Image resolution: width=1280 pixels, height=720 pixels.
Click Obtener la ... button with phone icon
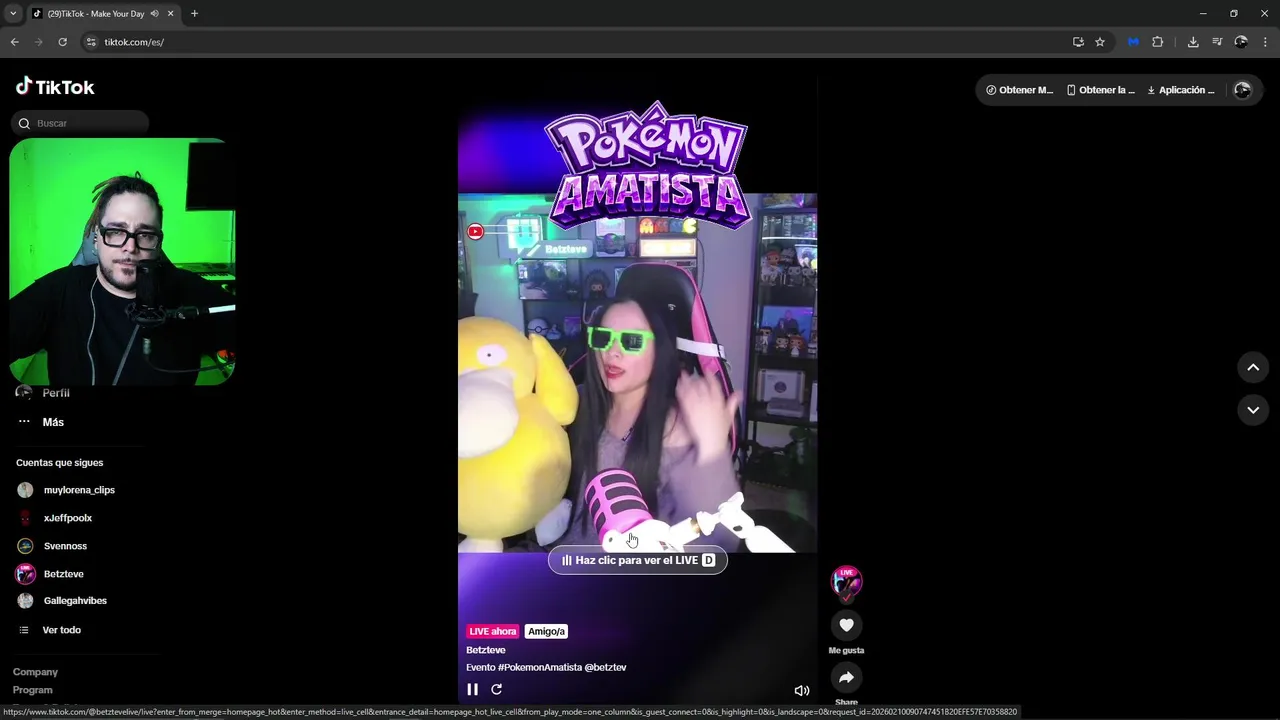[1100, 90]
